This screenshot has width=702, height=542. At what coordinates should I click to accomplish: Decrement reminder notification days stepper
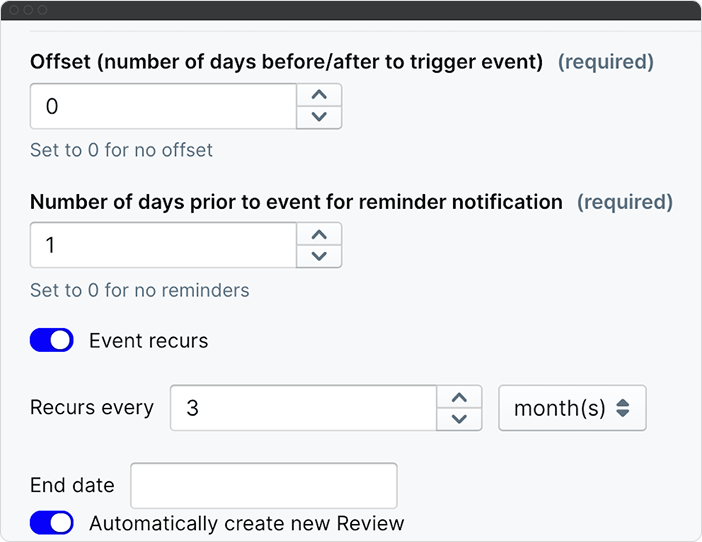319,257
